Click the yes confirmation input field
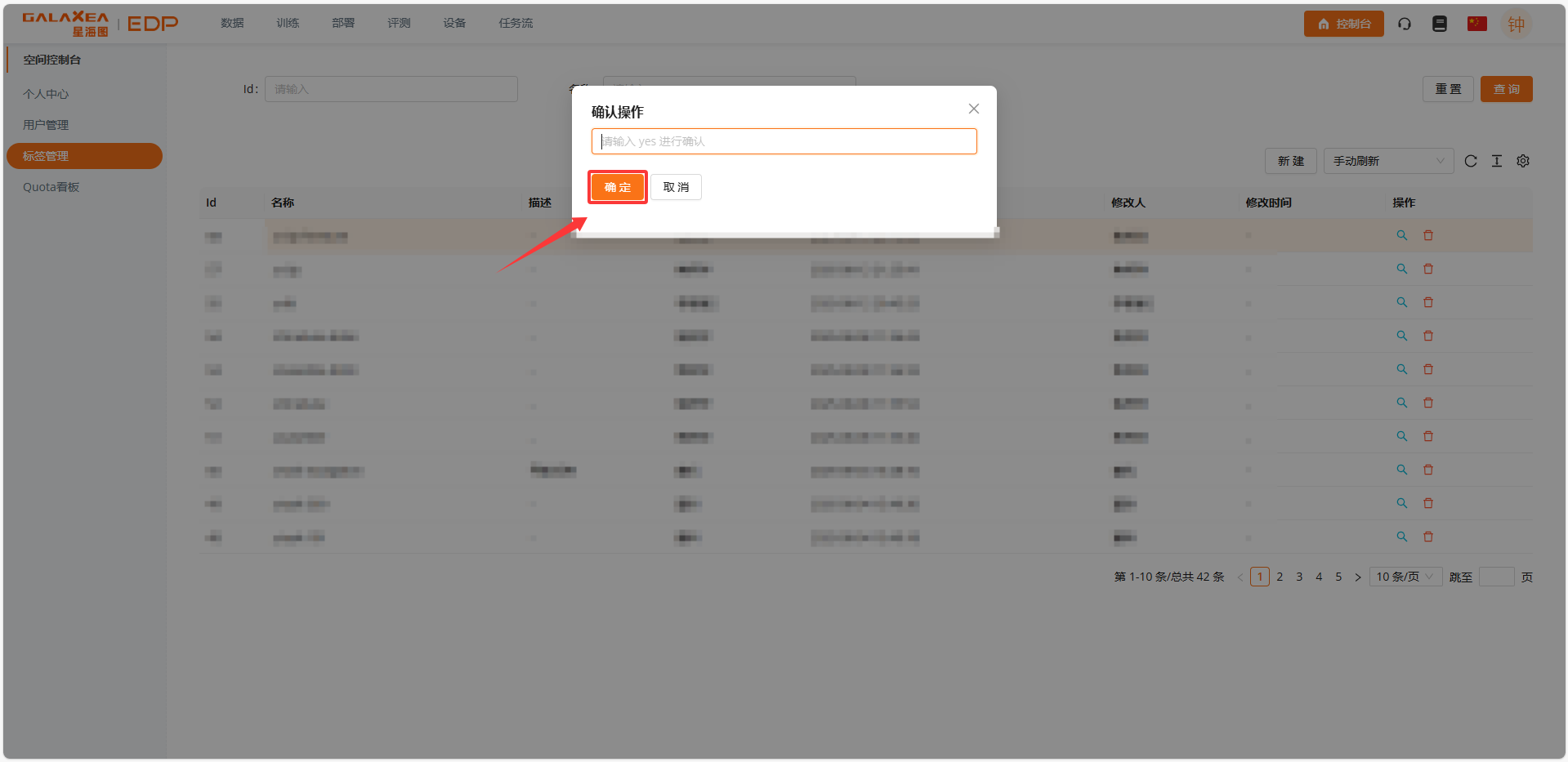The height and width of the screenshot is (762, 1568). pyautogui.click(x=784, y=141)
